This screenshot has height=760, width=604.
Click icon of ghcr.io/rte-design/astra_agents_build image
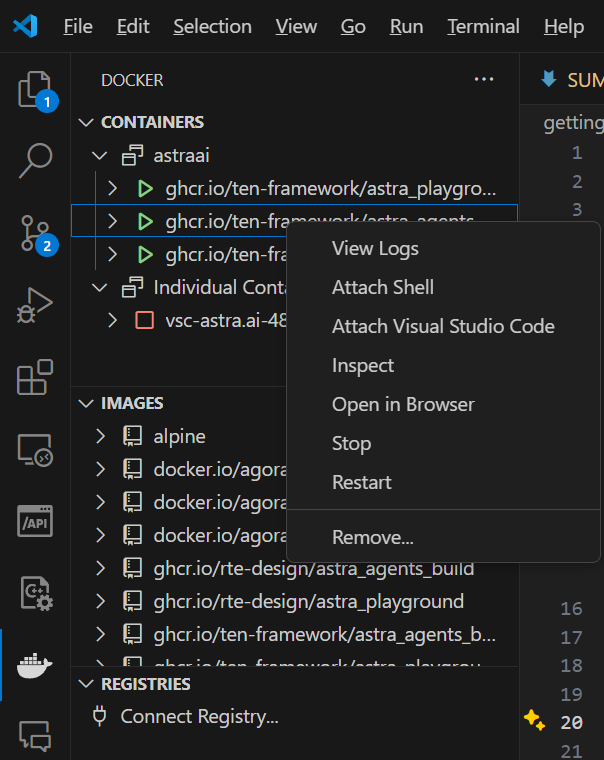coord(132,569)
